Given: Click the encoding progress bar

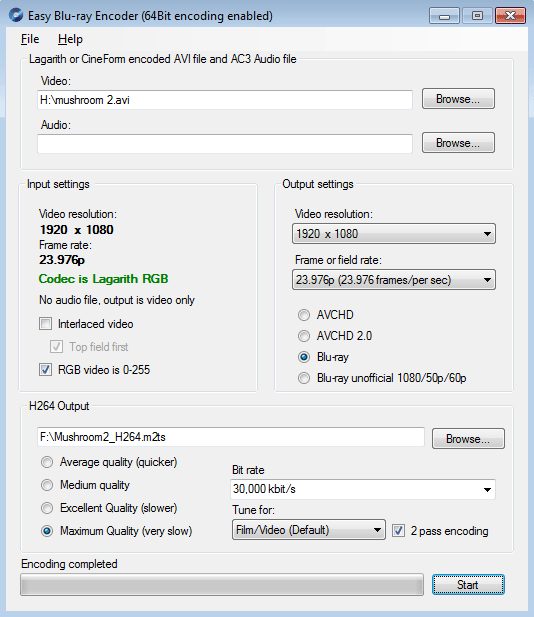Looking at the screenshot, I should [222, 584].
